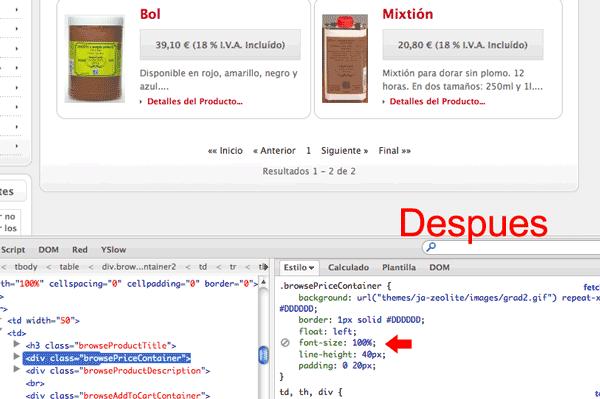The height and width of the screenshot is (399, 600).
Task: Go to Final pagination link
Action: pyautogui.click(x=395, y=151)
